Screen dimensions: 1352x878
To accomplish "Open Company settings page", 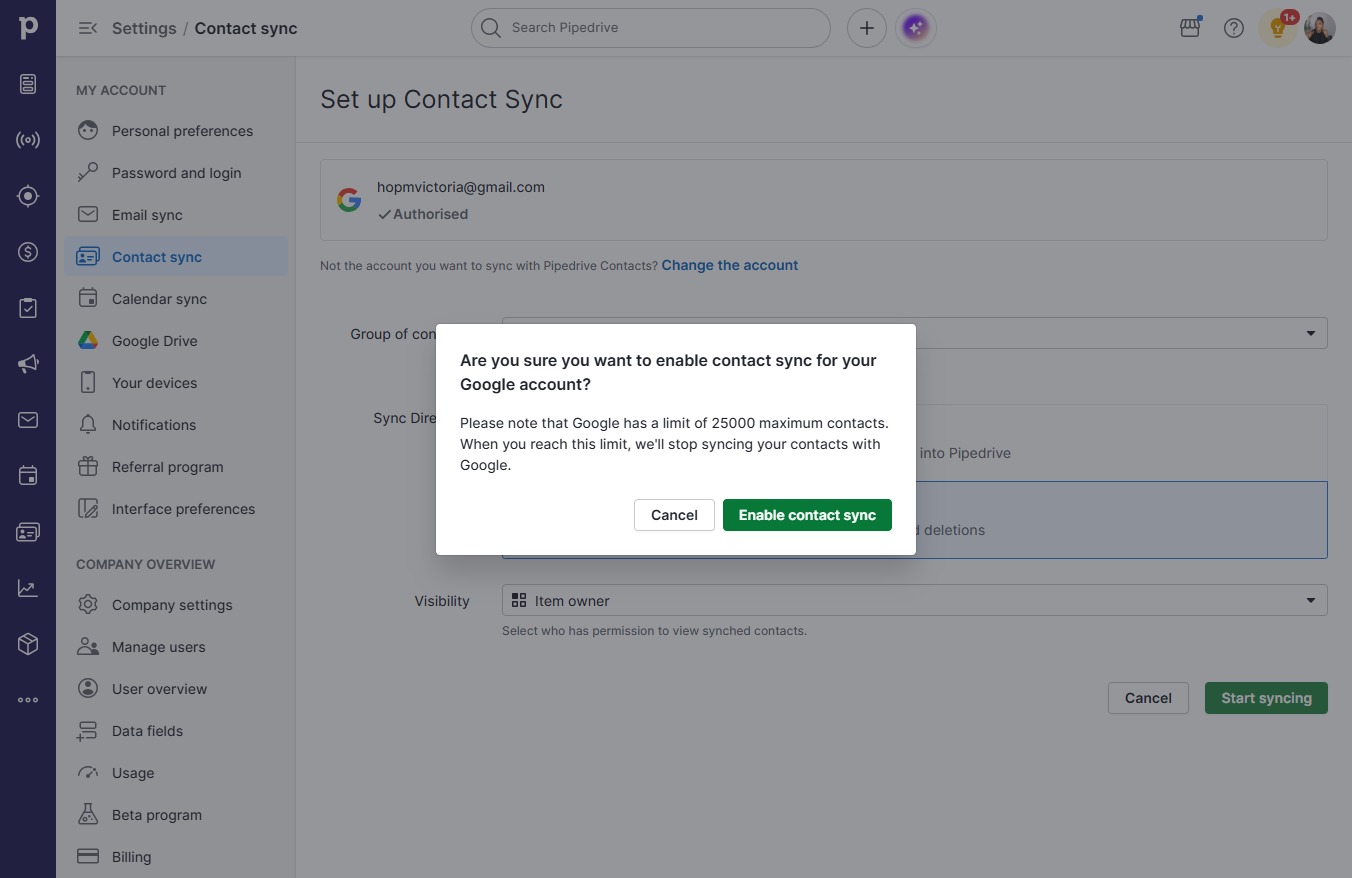I will tap(176, 605).
